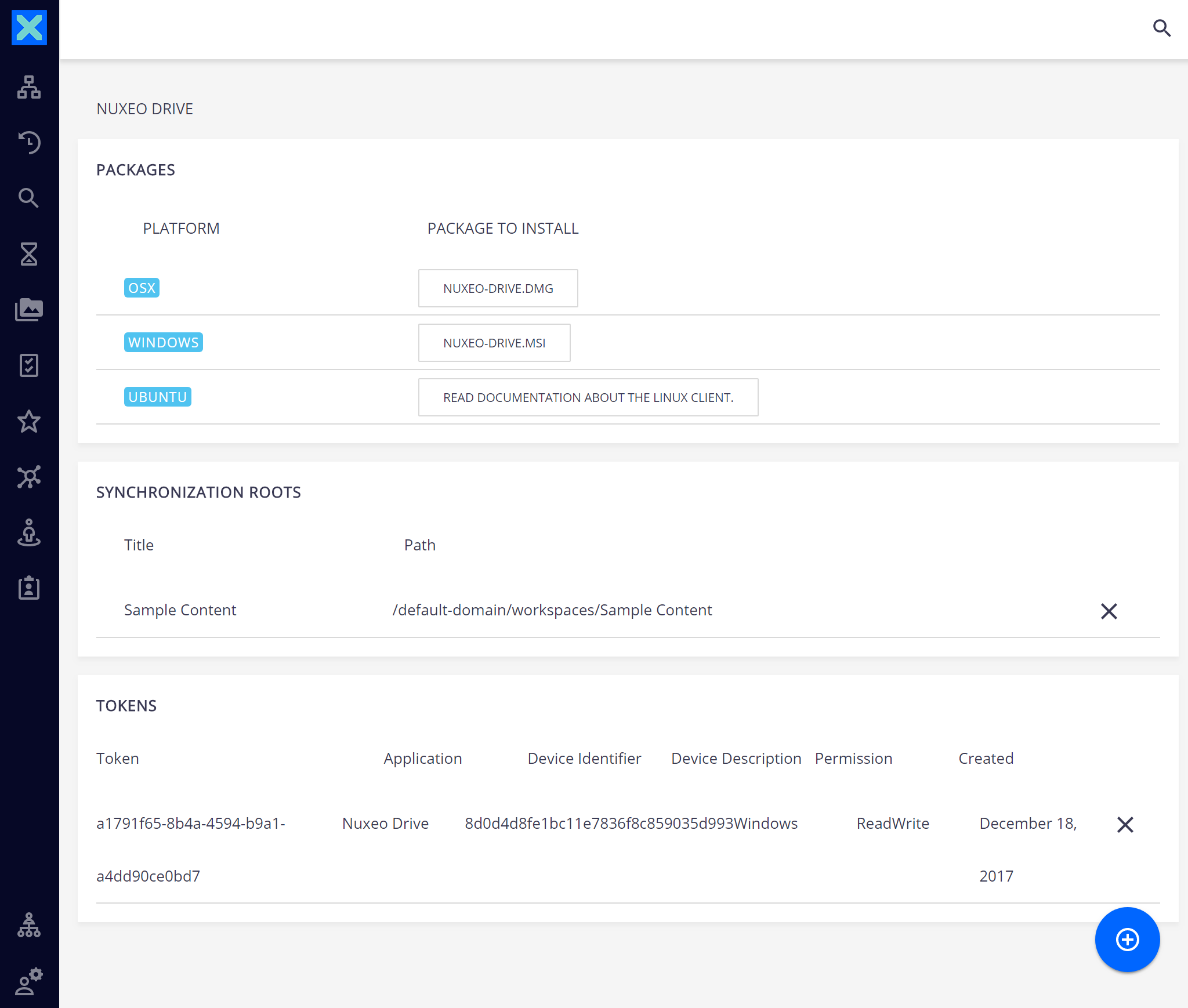Open the expired documents hourglass icon
Screen dimensions: 1188x1008
tap(29, 254)
